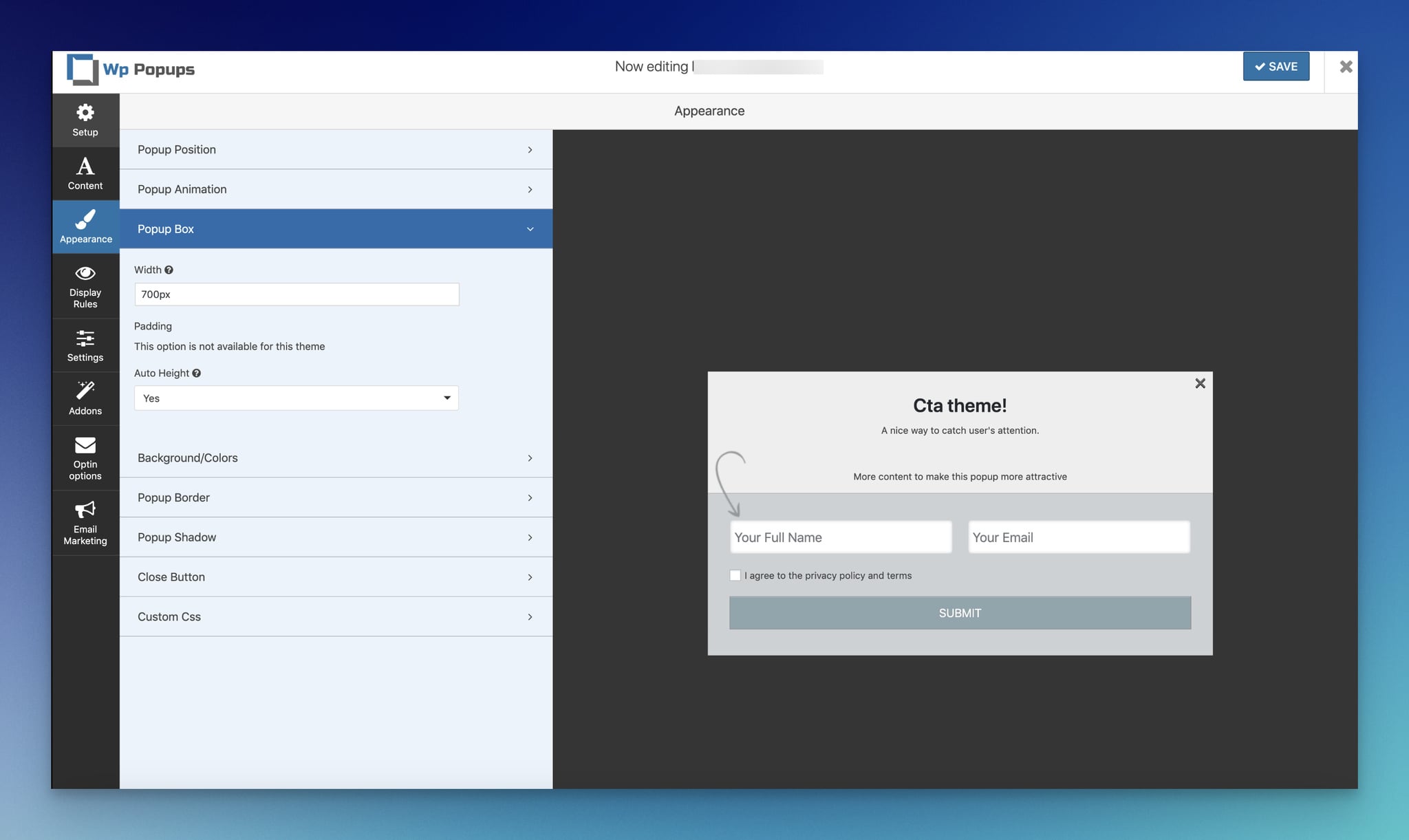This screenshot has width=1409, height=840.
Task: Save the popup with the SAVE button
Action: (1276, 67)
